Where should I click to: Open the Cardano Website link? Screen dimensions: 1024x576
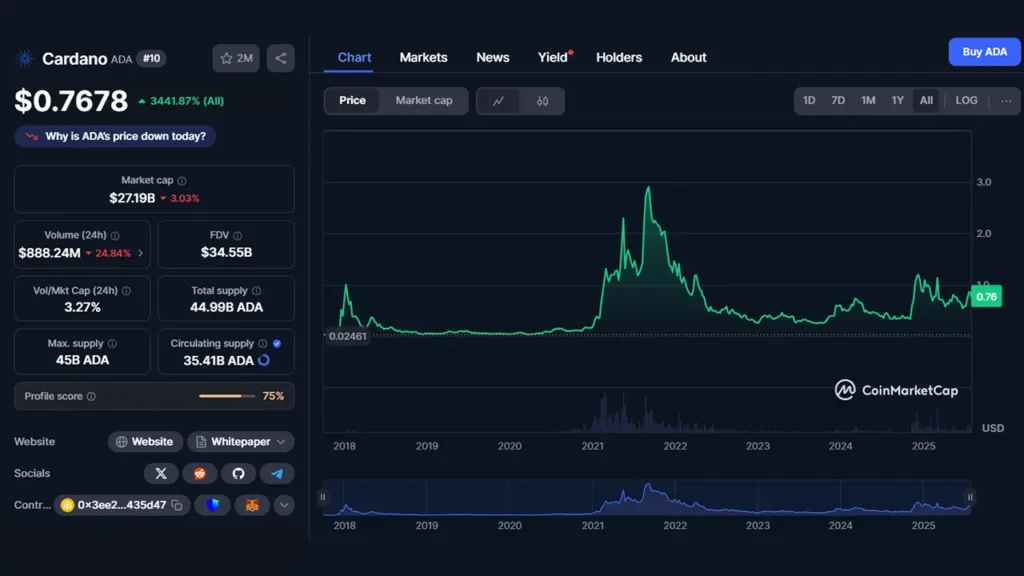tap(145, 442)
